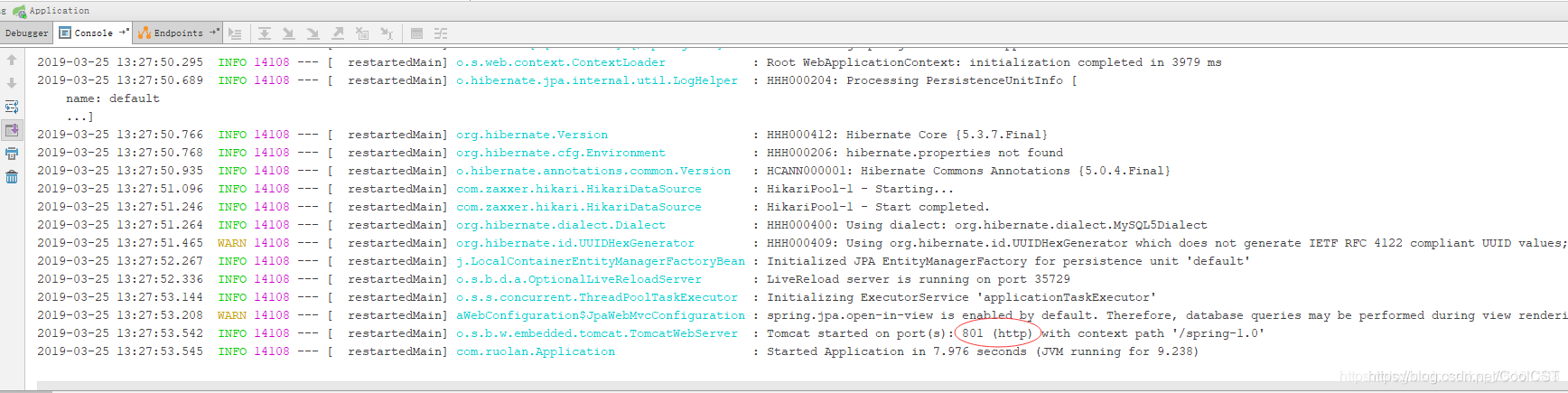The height and width of the screenshot is (393, 1568).
Task: Toggle Scroll to End of console
Action: [12, 130]
